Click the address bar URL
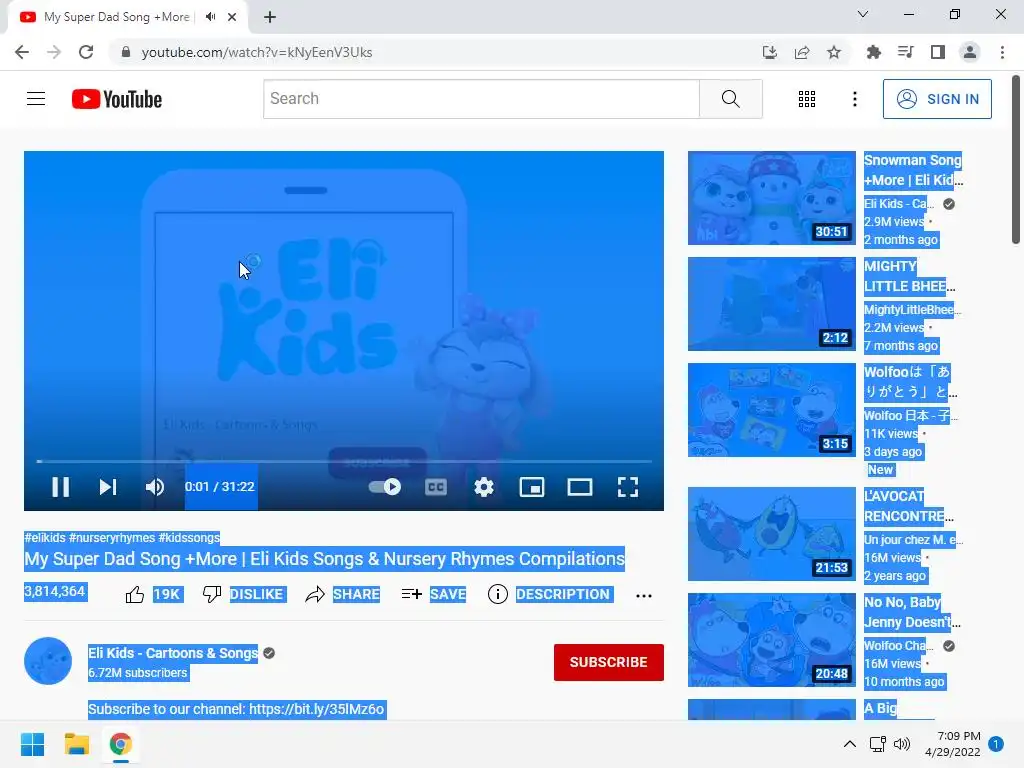 click(257, 52)
